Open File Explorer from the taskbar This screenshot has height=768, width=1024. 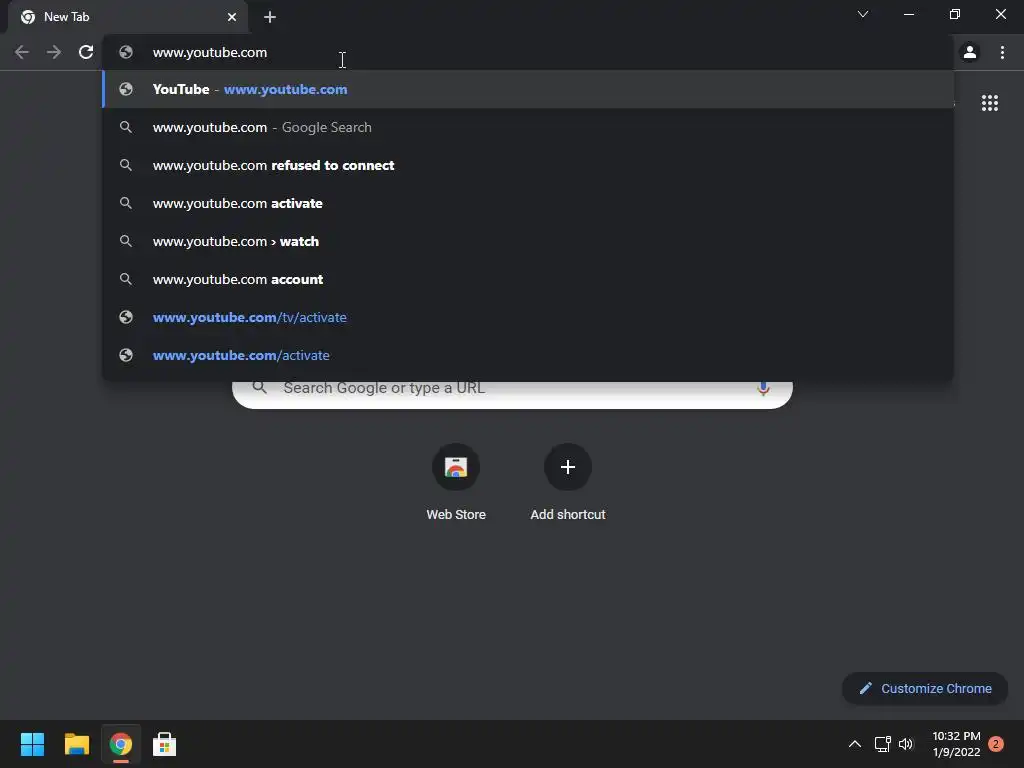coord(76,744)
